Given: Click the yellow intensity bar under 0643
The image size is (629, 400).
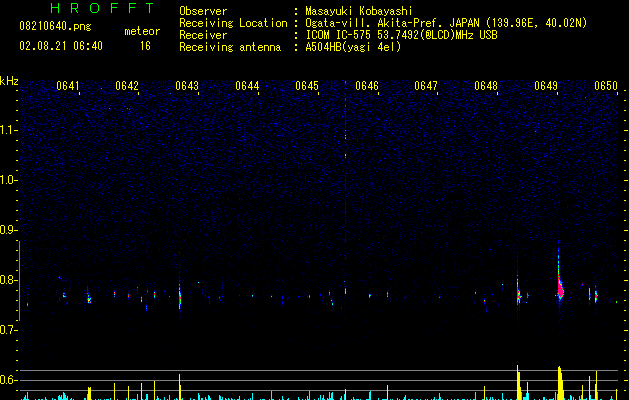Looking at the screenshot, I should (x=180, y=387).
